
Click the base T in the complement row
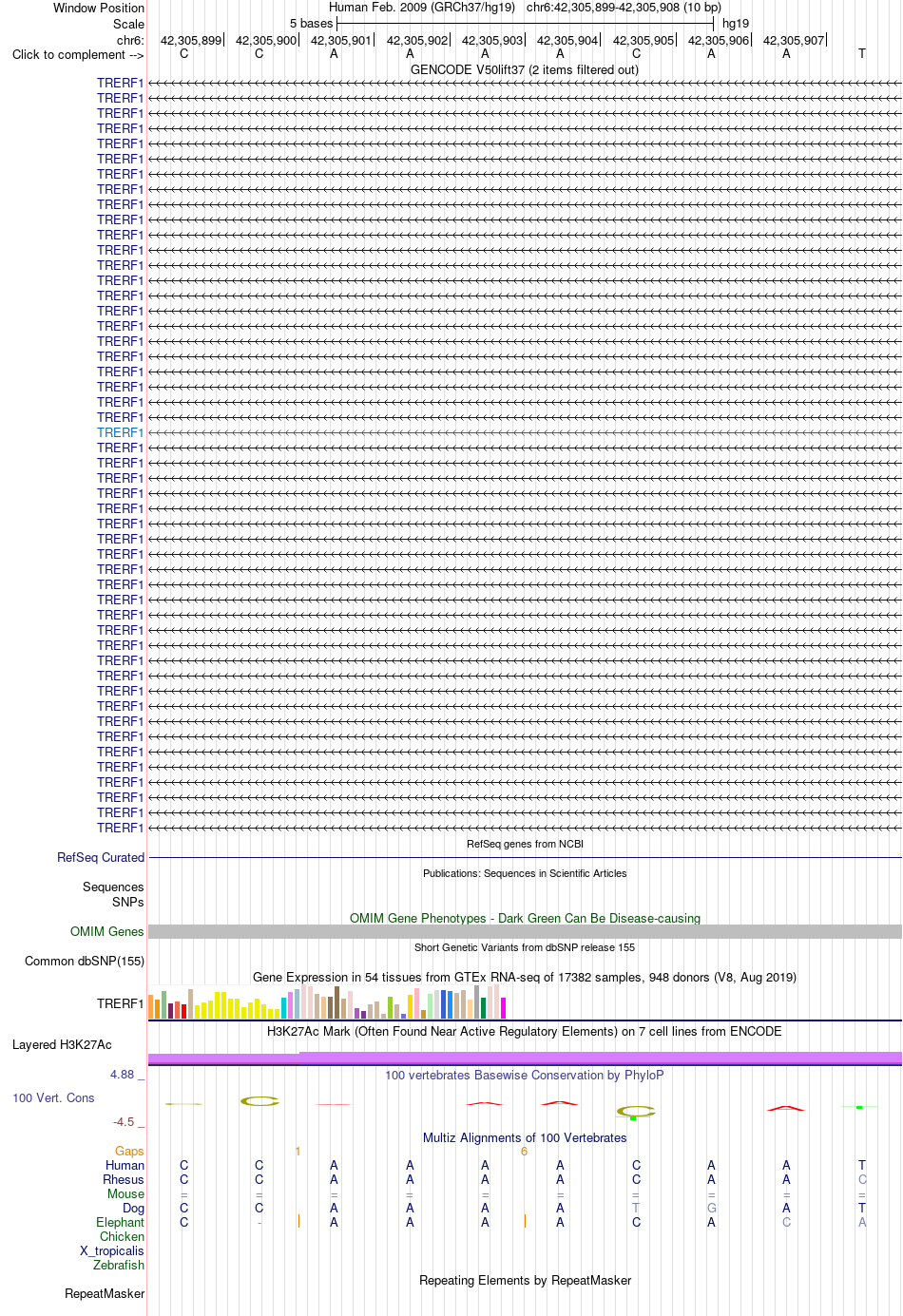(862, 54)
